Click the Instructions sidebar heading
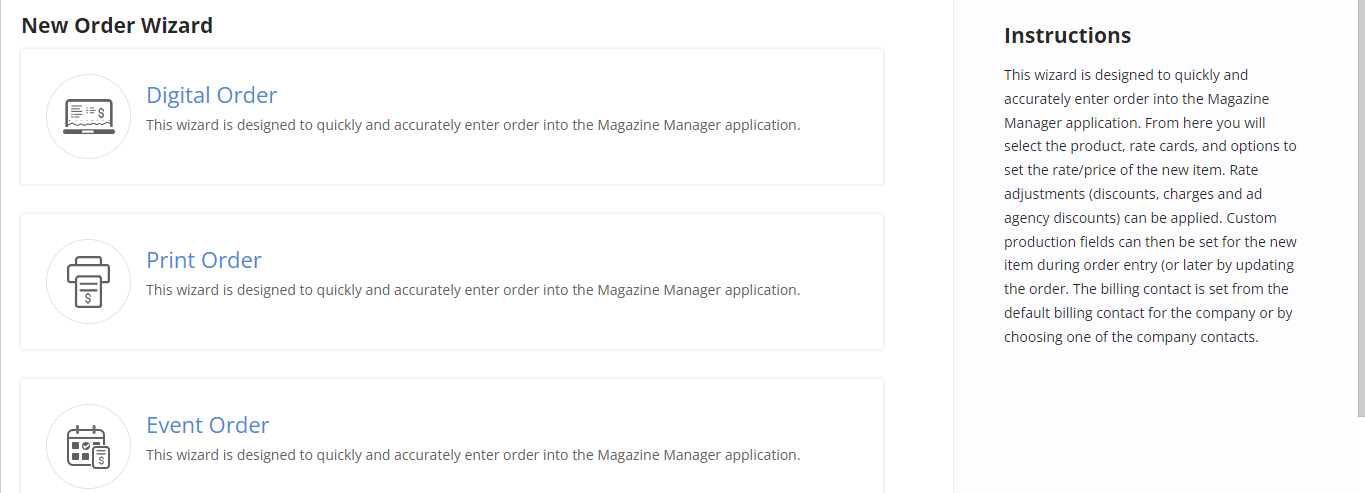Viewport: 1365px width, 493px height. point(1067,35)
